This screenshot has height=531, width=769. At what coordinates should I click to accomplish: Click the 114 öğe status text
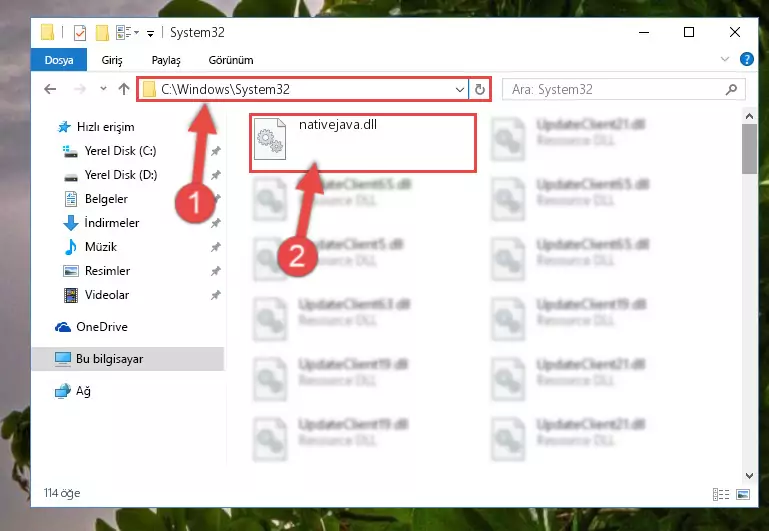click(x=62, y=493)
